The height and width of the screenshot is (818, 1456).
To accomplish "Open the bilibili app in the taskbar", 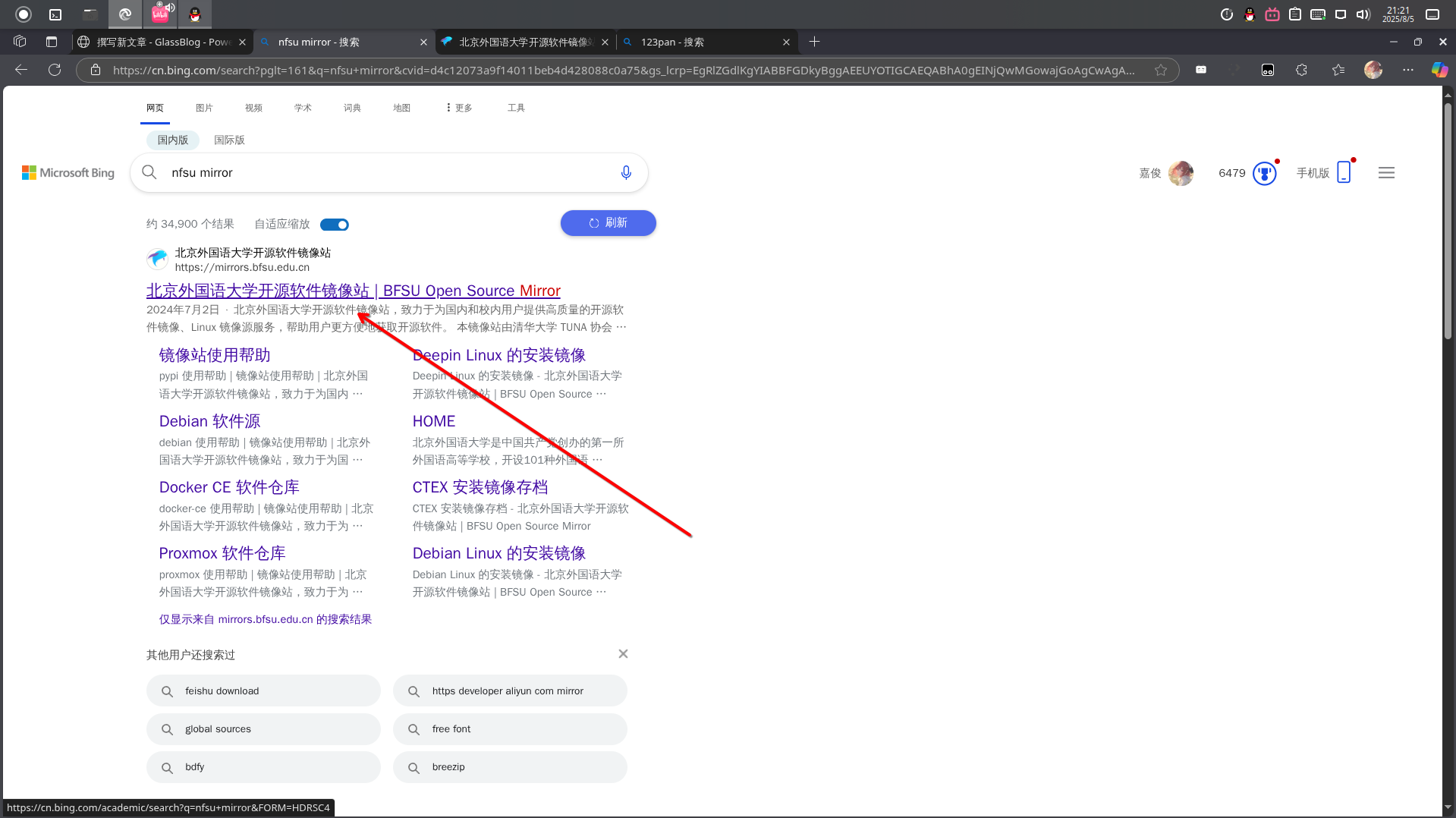I will tap(160, 14).
